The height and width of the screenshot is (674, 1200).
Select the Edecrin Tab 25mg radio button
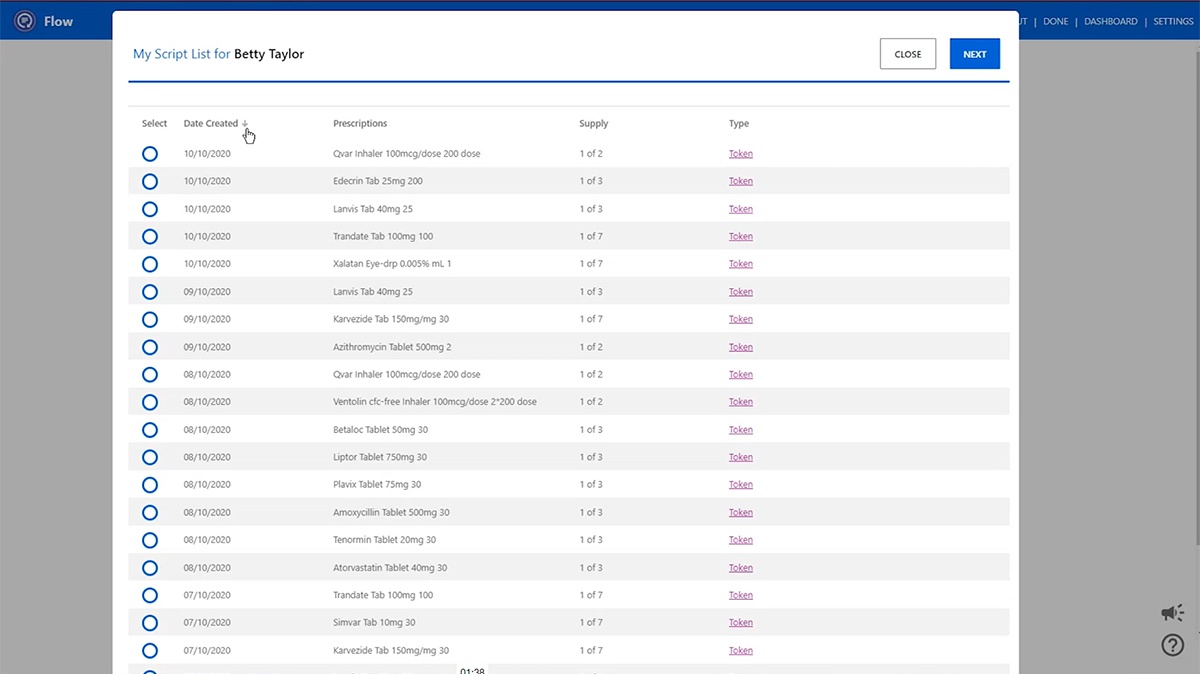[150, 182]
